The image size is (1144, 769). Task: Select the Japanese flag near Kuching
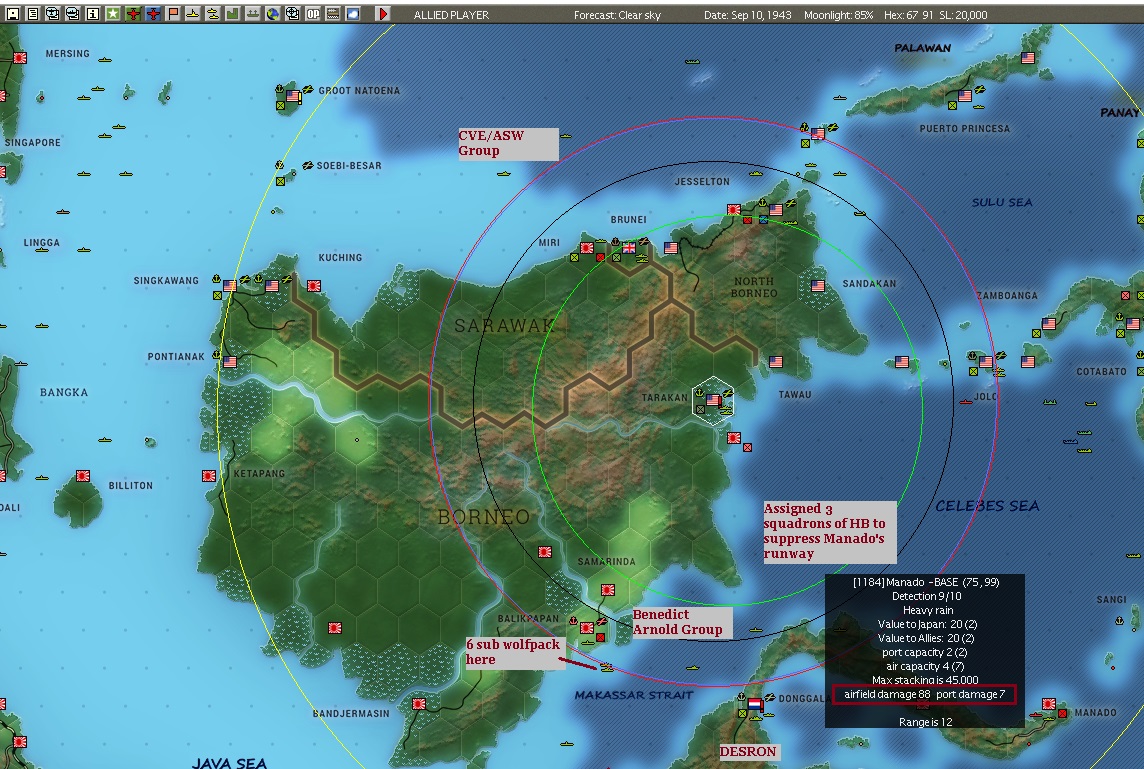click(314, 285)
